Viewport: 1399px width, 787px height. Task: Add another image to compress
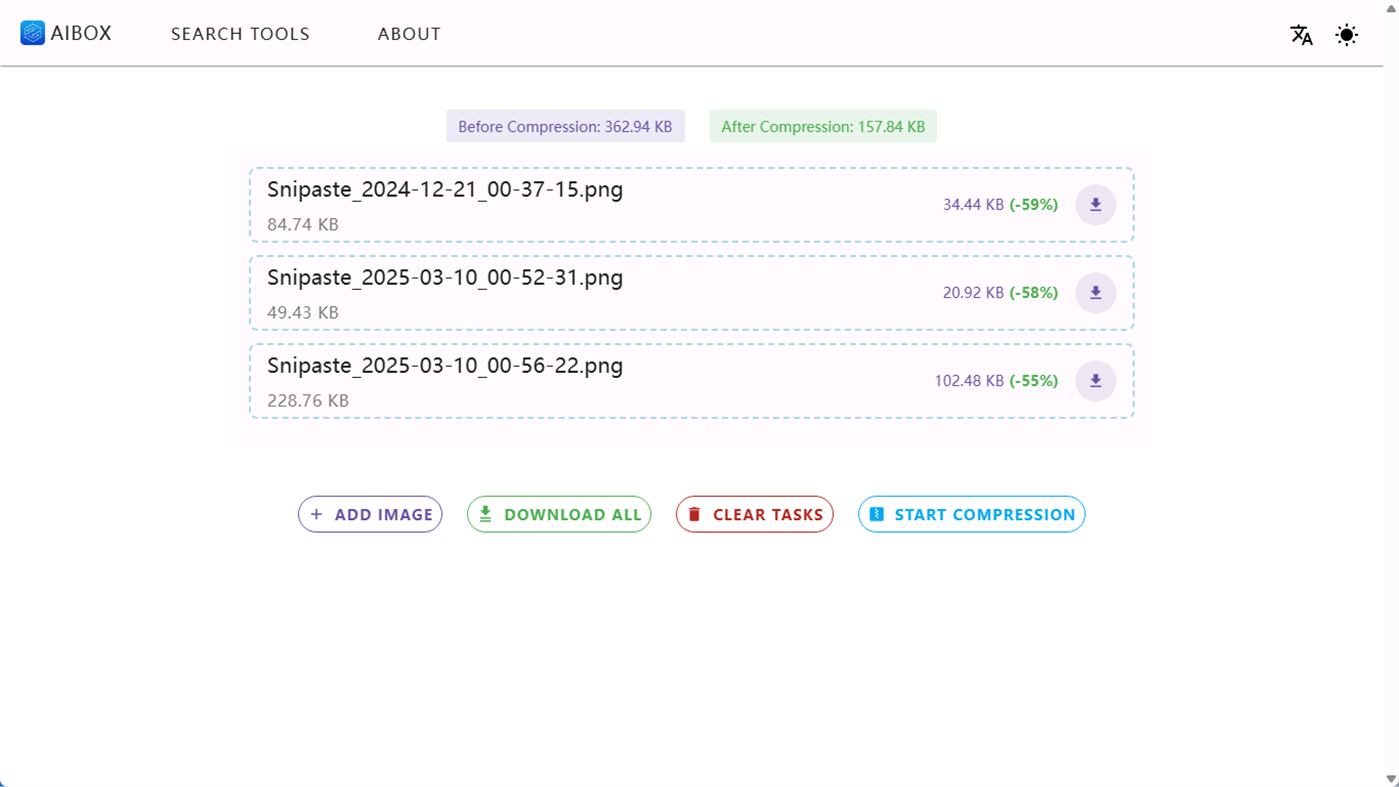[370, 514]
